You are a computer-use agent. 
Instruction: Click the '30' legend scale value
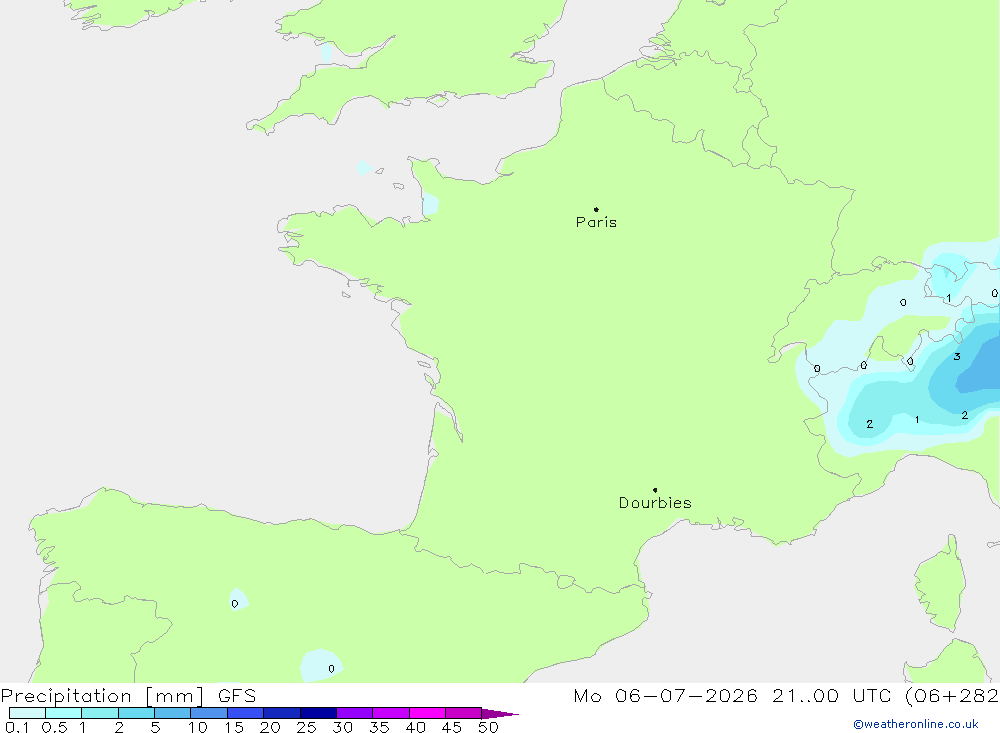(x=343, y=727)
